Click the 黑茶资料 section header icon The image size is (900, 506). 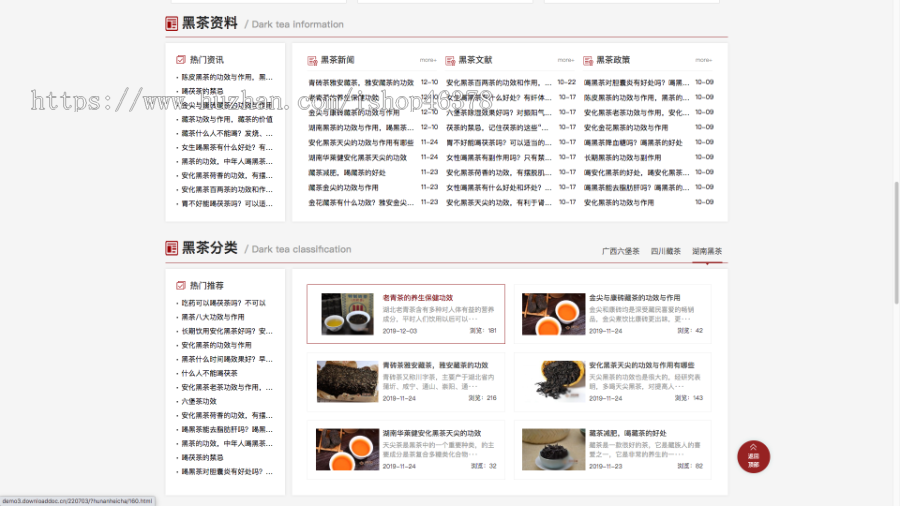(x=171, y=24)
